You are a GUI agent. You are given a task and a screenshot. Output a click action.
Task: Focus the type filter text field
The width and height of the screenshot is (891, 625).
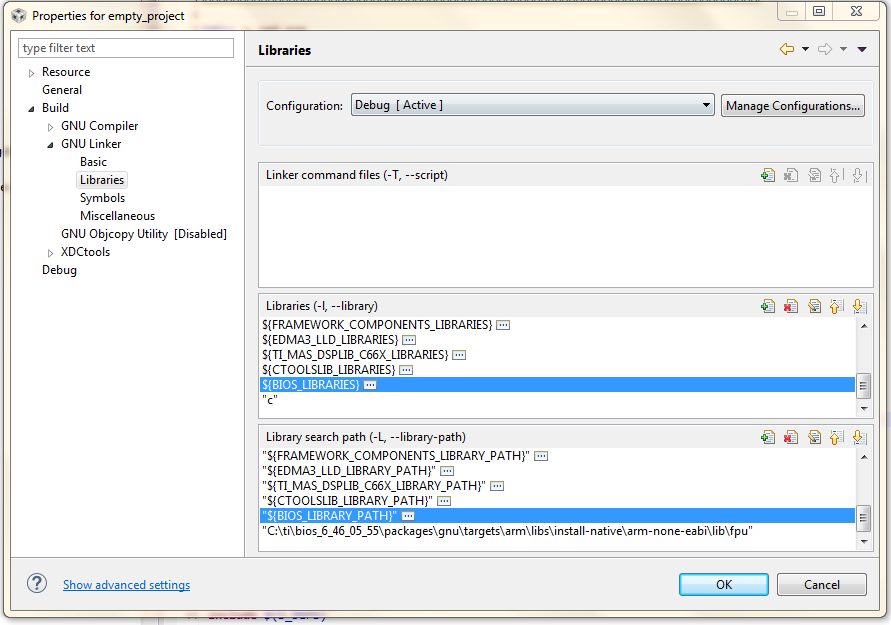(x=126, y=48)
